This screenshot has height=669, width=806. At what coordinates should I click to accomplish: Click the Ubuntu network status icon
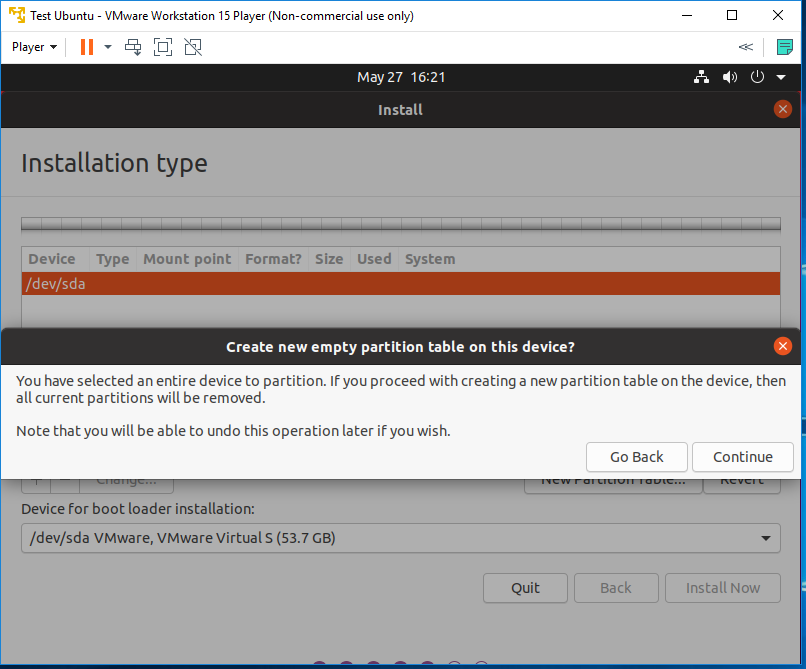(x=702, y=77)
